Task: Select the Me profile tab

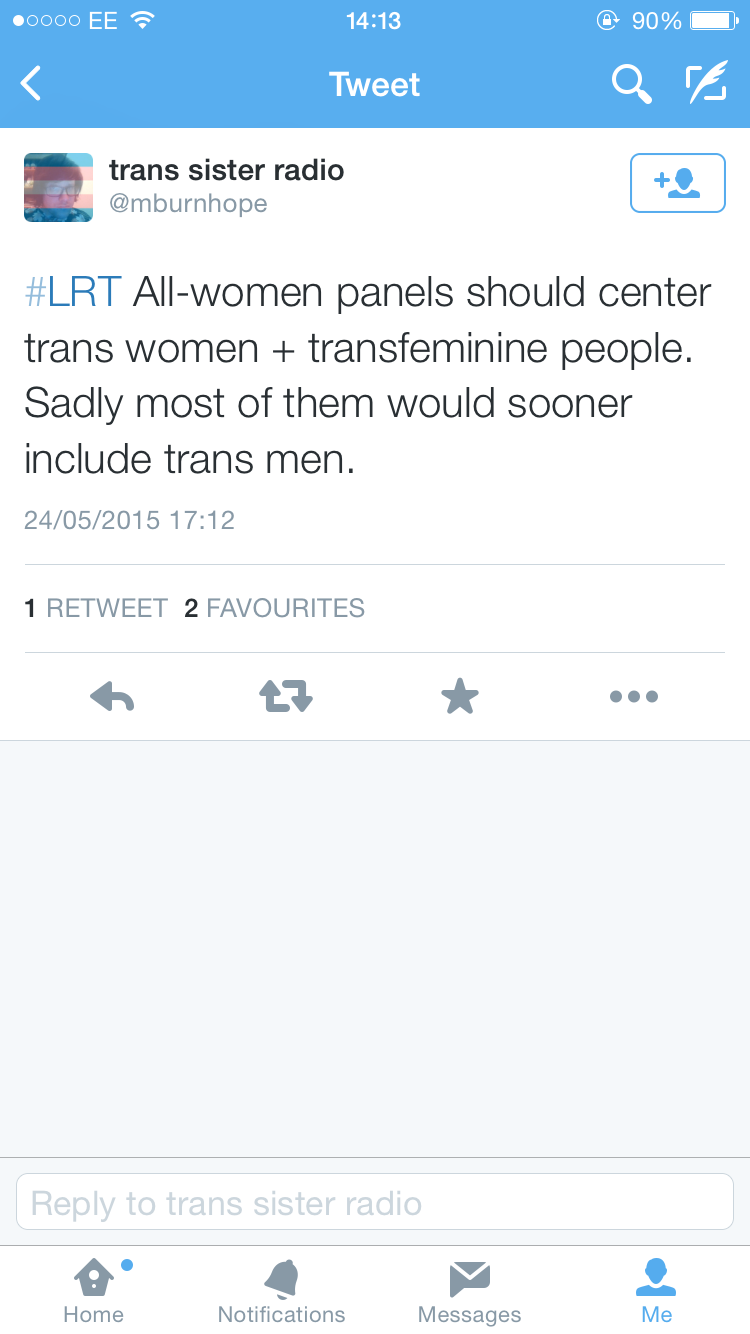Action: 656,1290
